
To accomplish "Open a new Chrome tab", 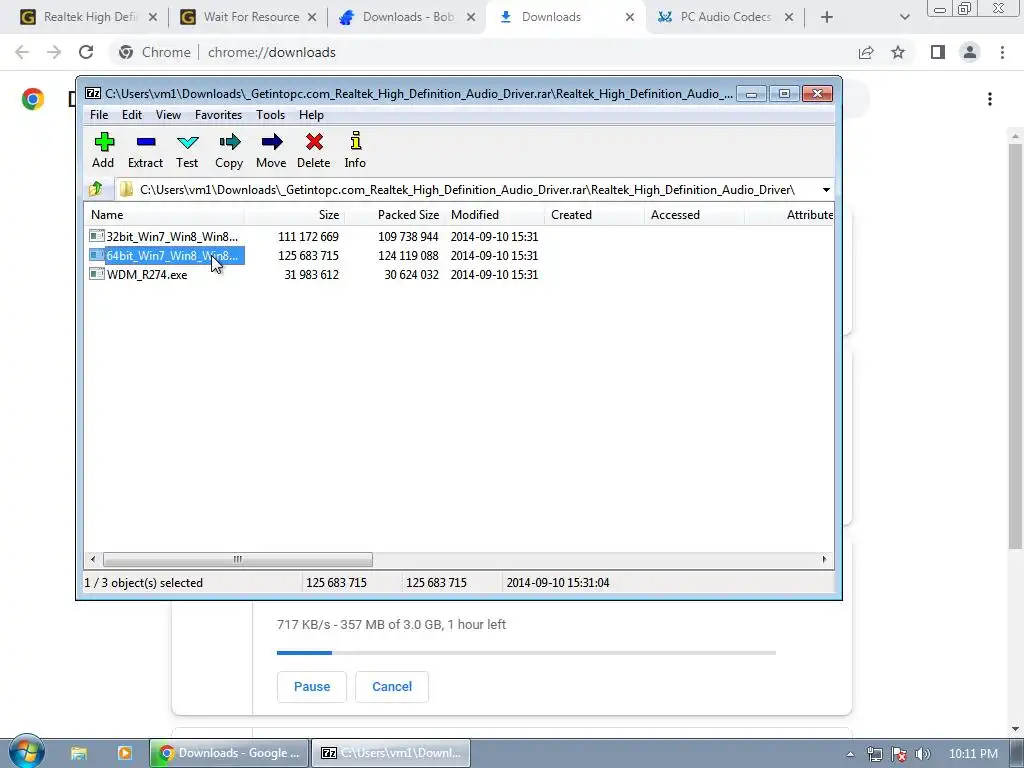I will point(827,17).
